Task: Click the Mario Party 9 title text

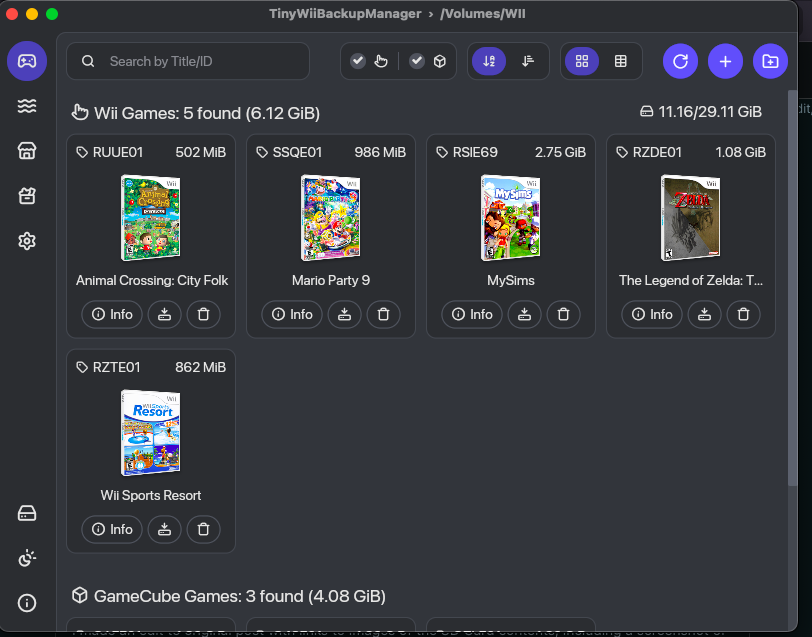Action: pos(331,280)
